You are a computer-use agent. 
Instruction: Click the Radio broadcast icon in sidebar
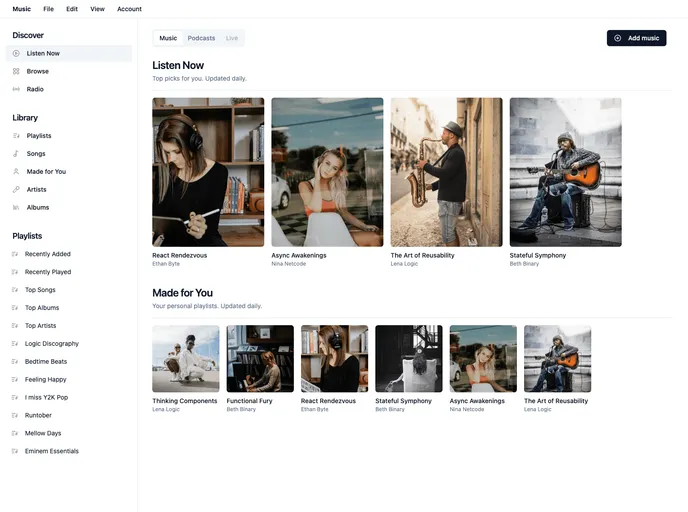pos(16,89)
